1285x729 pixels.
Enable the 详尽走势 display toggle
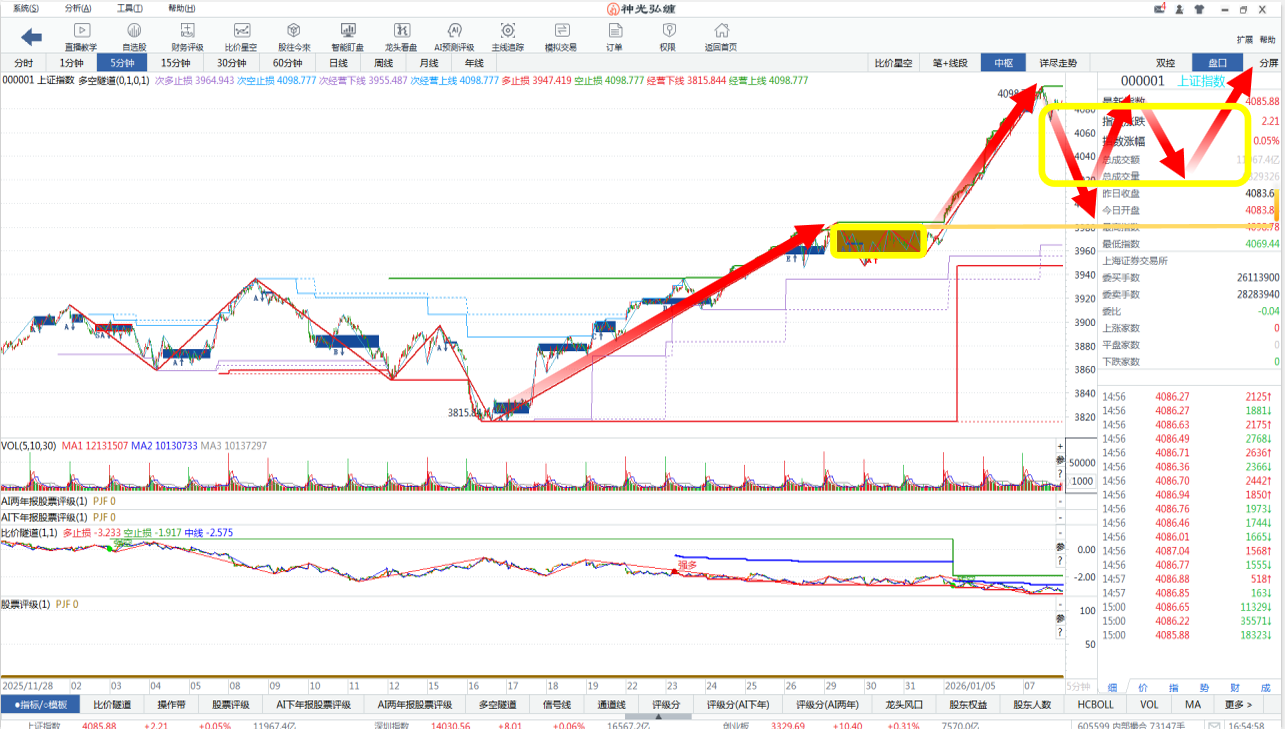click(1058, 63)
